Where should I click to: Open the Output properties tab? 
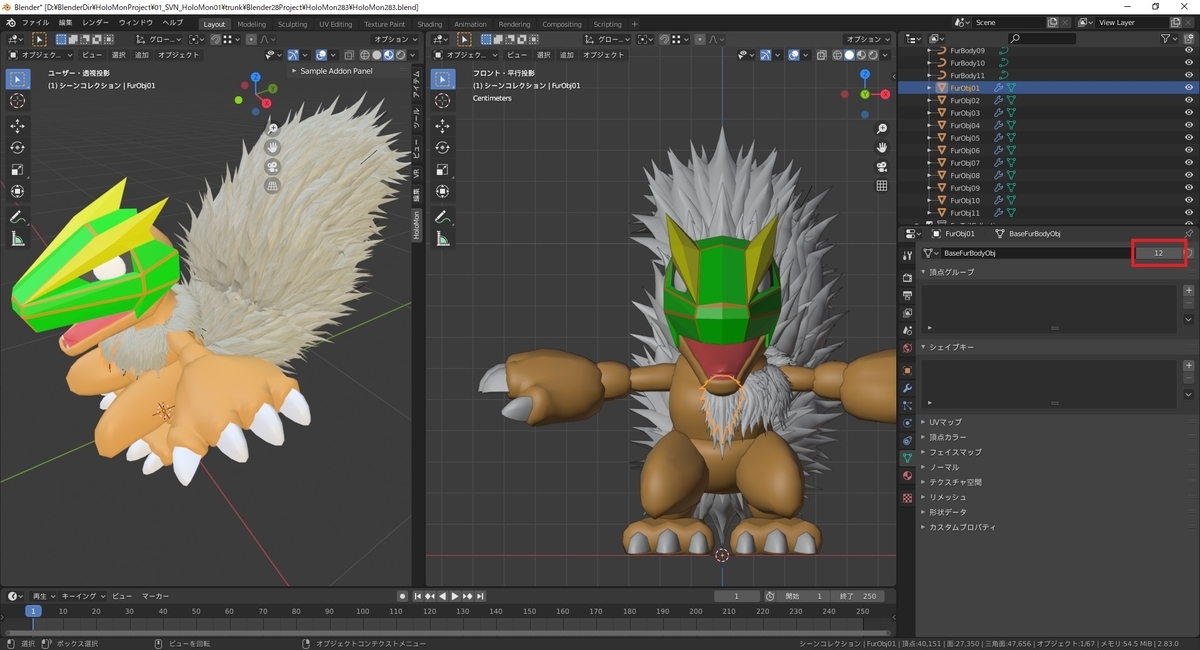[907, 295]
